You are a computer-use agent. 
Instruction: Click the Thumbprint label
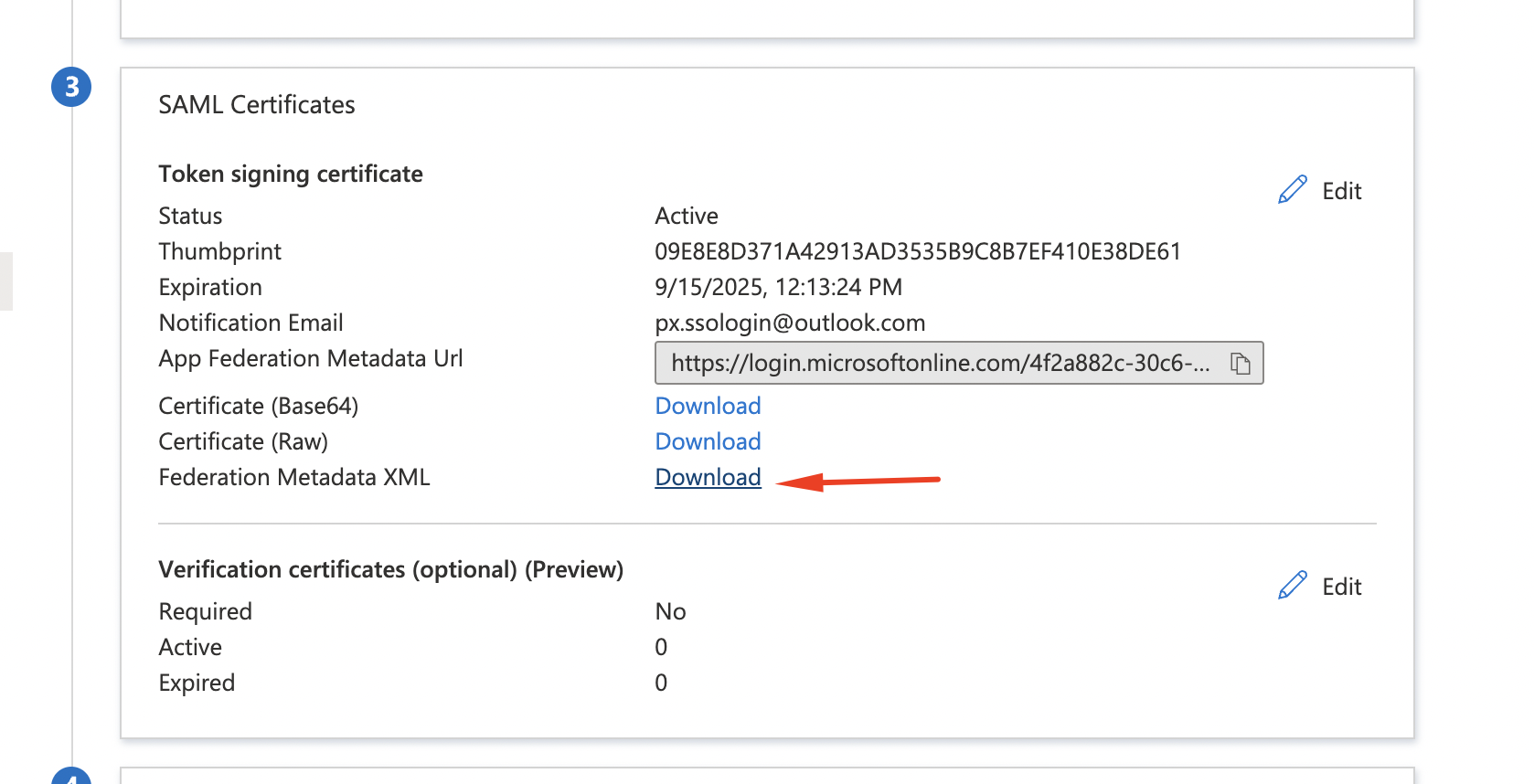(x=219, y=251)
